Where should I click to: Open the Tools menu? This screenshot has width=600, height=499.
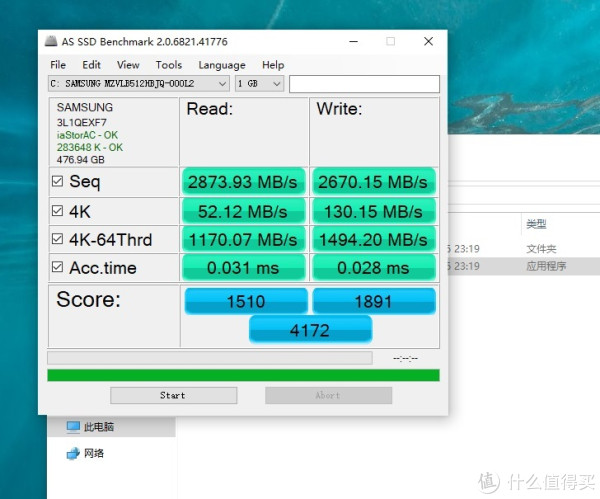click(168, 65)
